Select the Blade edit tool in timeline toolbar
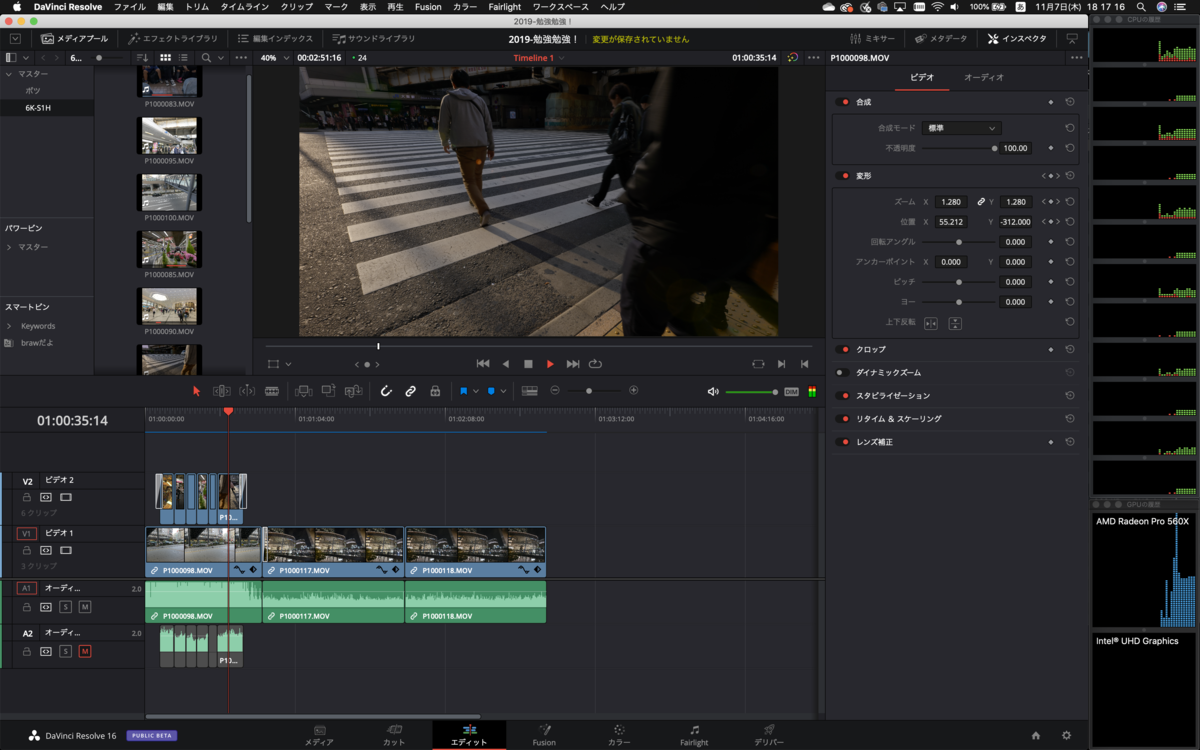This screenshot has width=1200, height=750. tap(272, 391)
